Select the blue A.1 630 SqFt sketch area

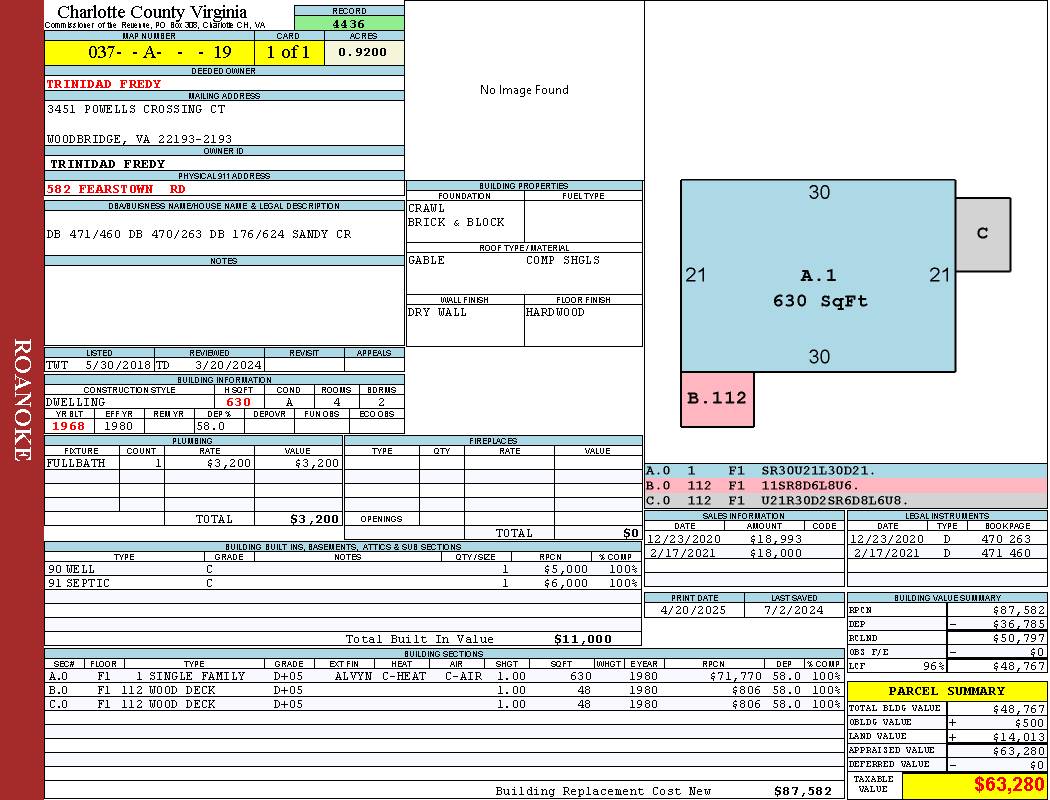(818, 287)
